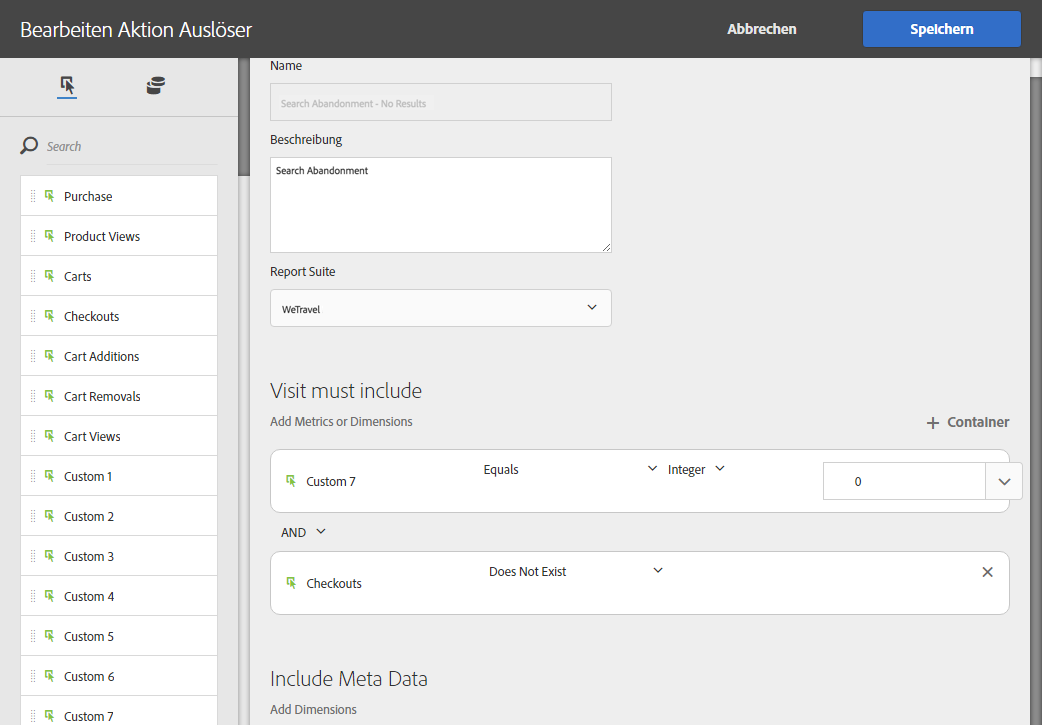The image size is (1044, 725).
Task: Click the Custom 7 rule metric icon
Action: pos(291,481)
